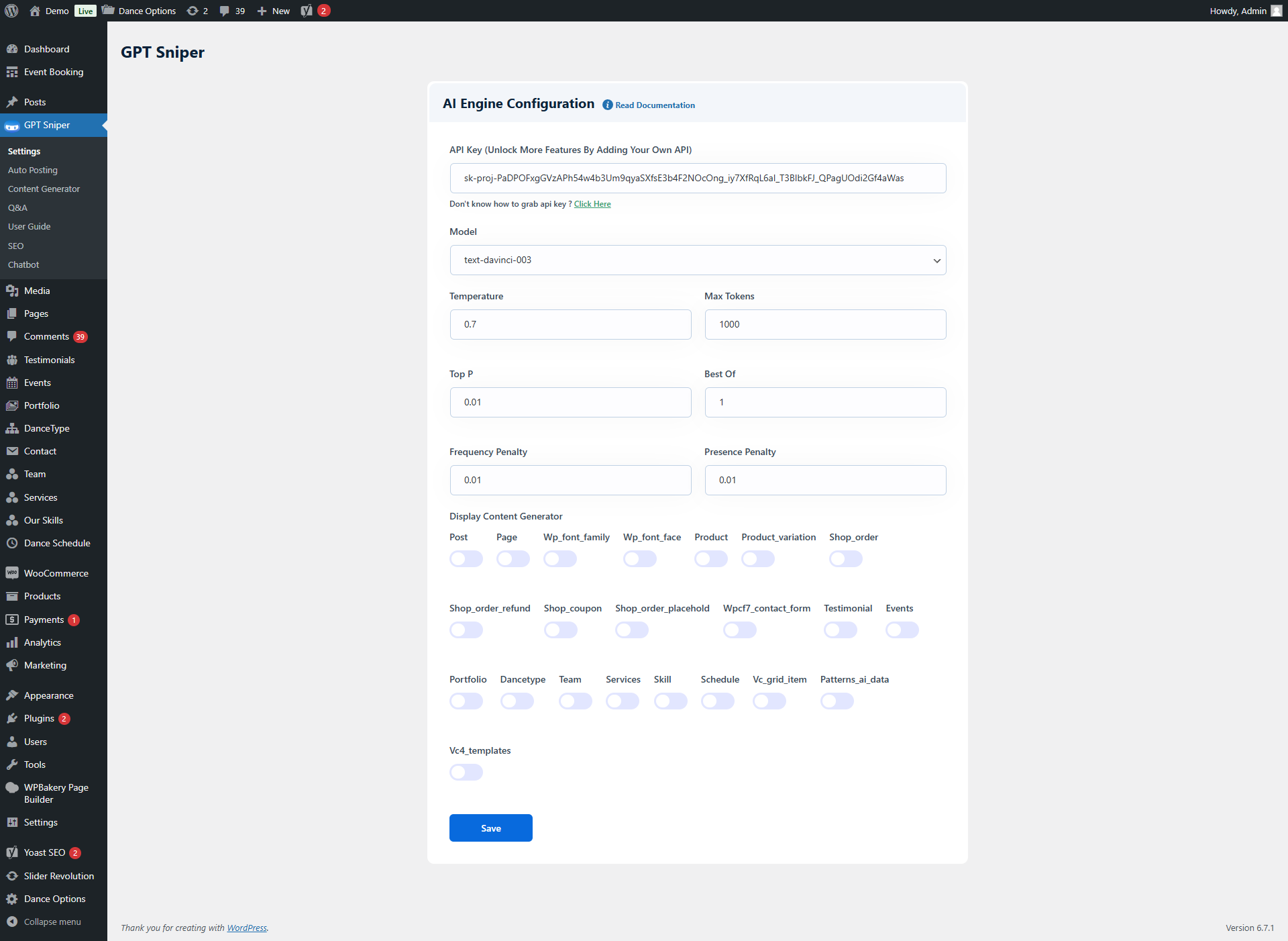Click the WordPress logo icon
Image resolution: width=1288 pixels, height=941 pixels.
pos(11,11)
